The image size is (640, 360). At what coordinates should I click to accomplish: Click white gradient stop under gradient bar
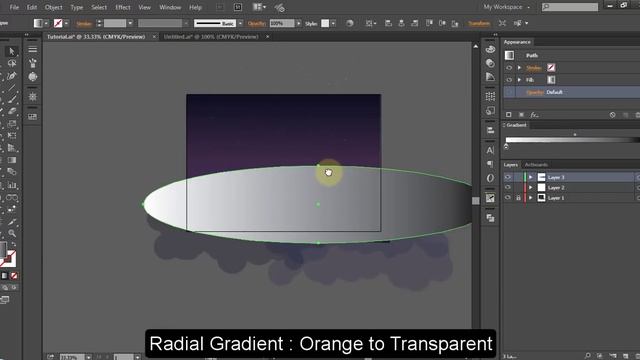pyautogui.click(x=507, y=146)
